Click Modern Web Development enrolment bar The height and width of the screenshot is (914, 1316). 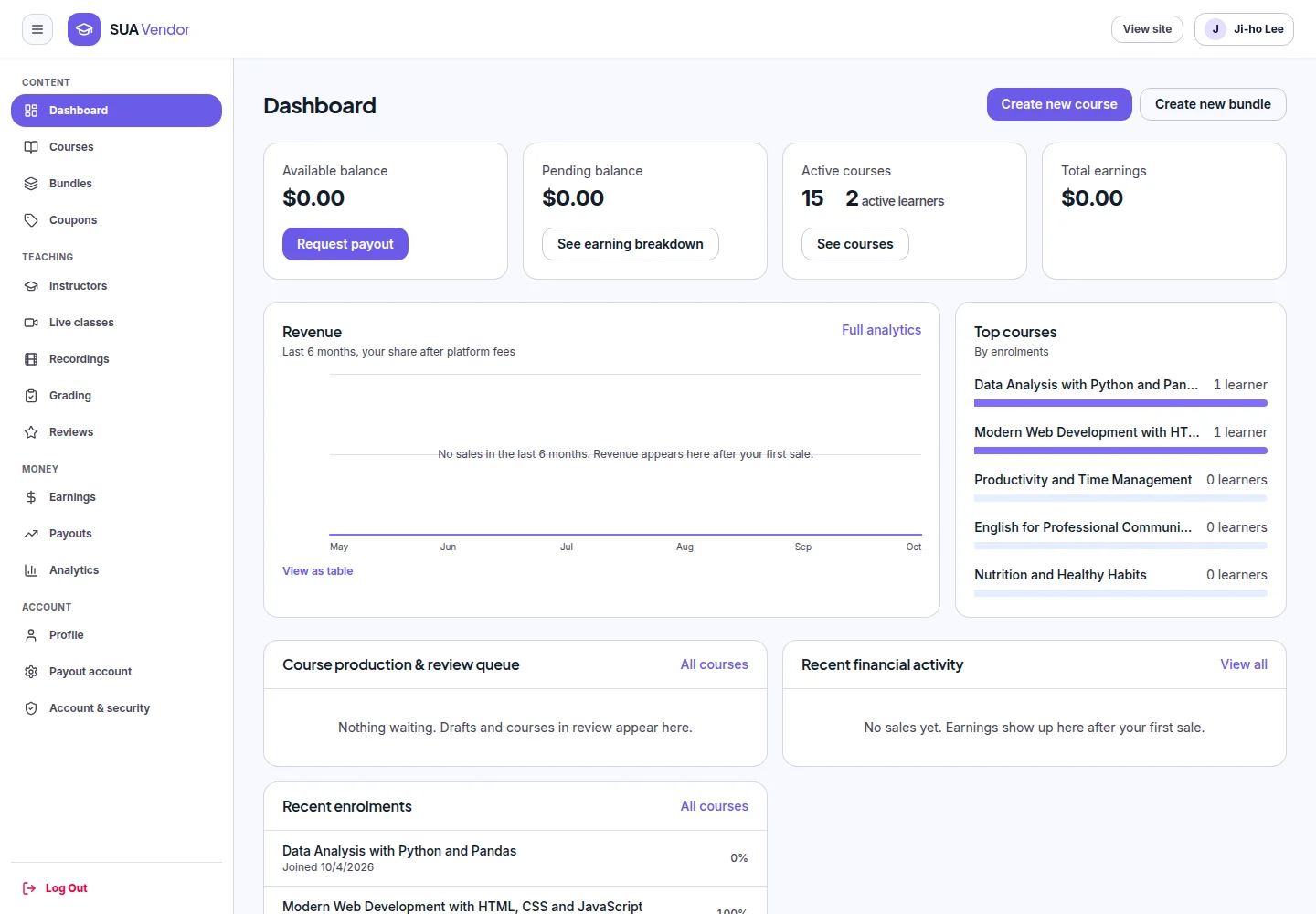coord(1120,451)
